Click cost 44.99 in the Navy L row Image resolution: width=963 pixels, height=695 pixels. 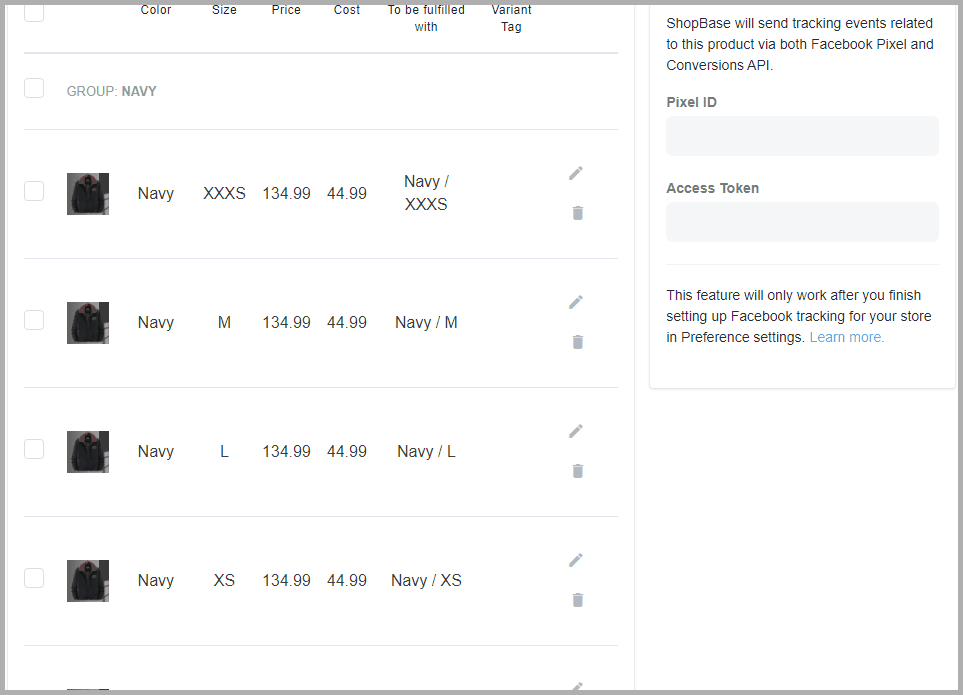[x=347, y=451]
